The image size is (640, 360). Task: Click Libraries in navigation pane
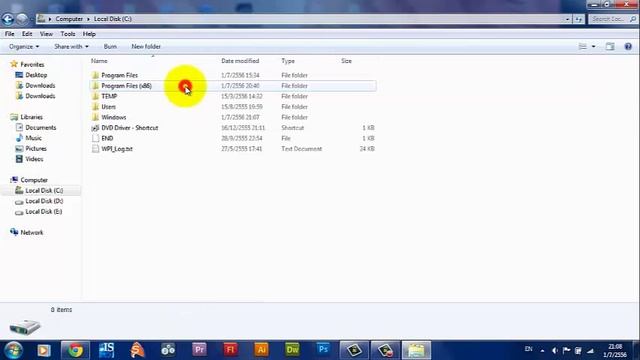31,117
